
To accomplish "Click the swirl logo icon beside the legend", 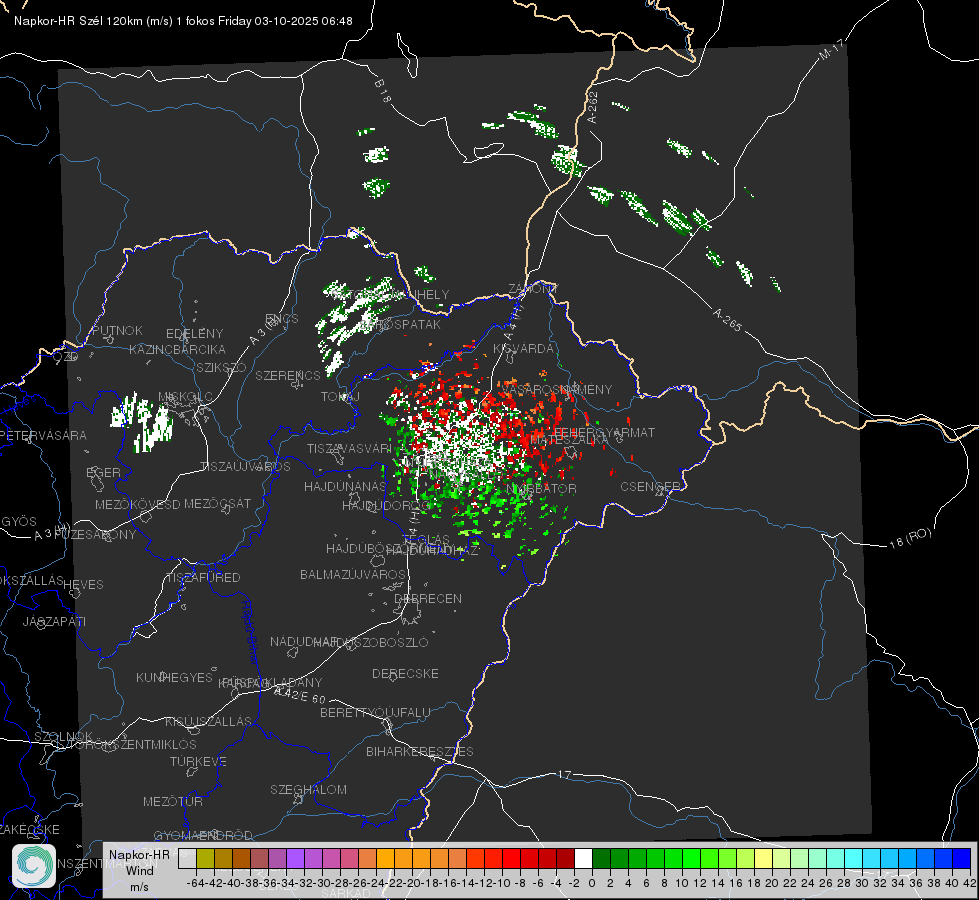I will (34, 866).
